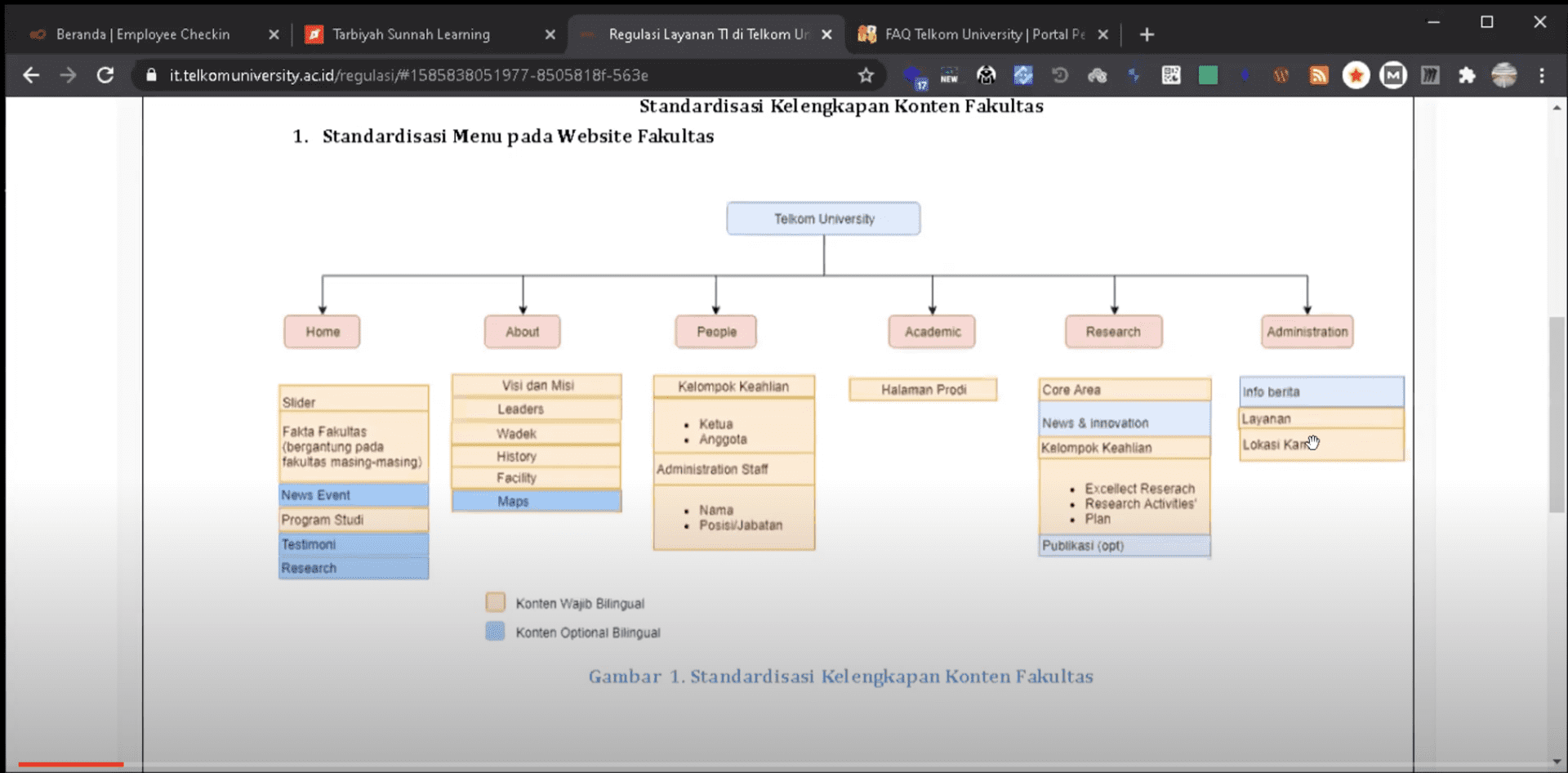1568x773 pixels.
Task: Open the round brown extension icon
Action: pyautogui.click(x=1281, y=75)
